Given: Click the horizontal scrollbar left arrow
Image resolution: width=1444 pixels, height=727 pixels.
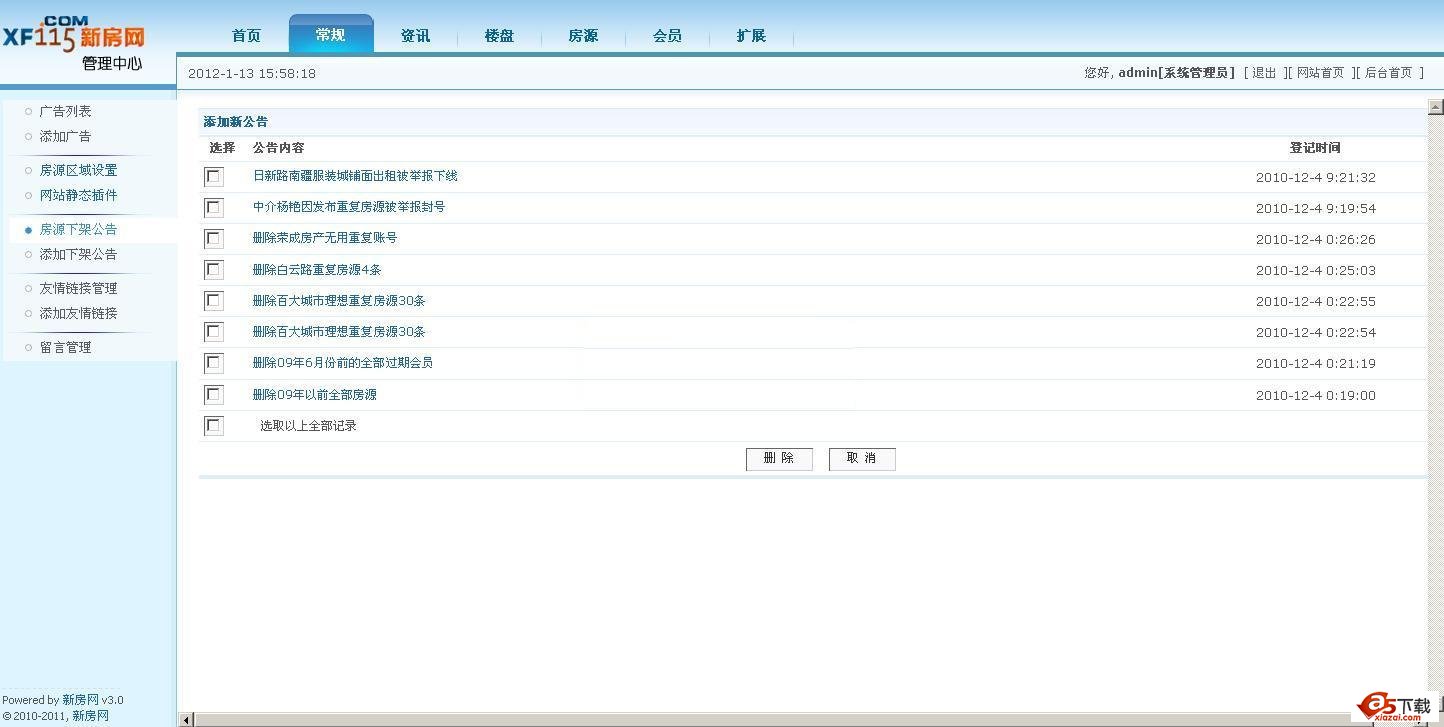Looking at the screenshot, I should [x=186, y=720].
